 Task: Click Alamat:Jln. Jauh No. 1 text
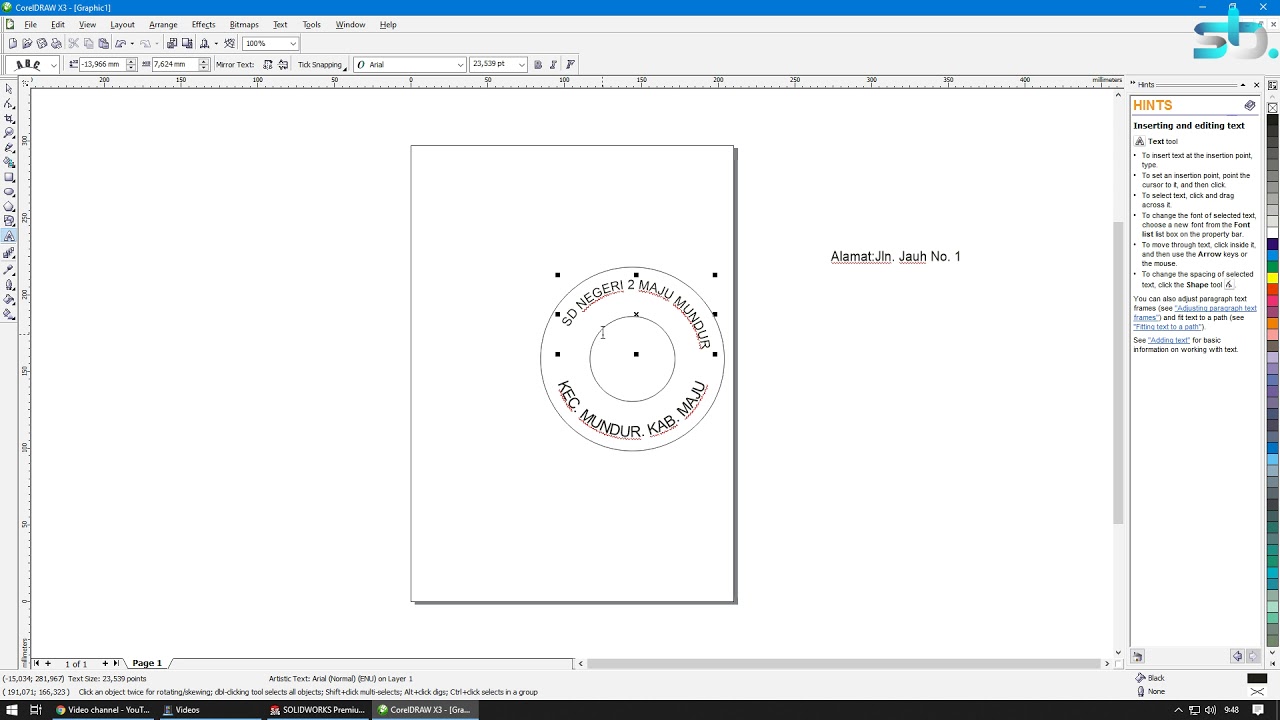click(x=895, y=257)
